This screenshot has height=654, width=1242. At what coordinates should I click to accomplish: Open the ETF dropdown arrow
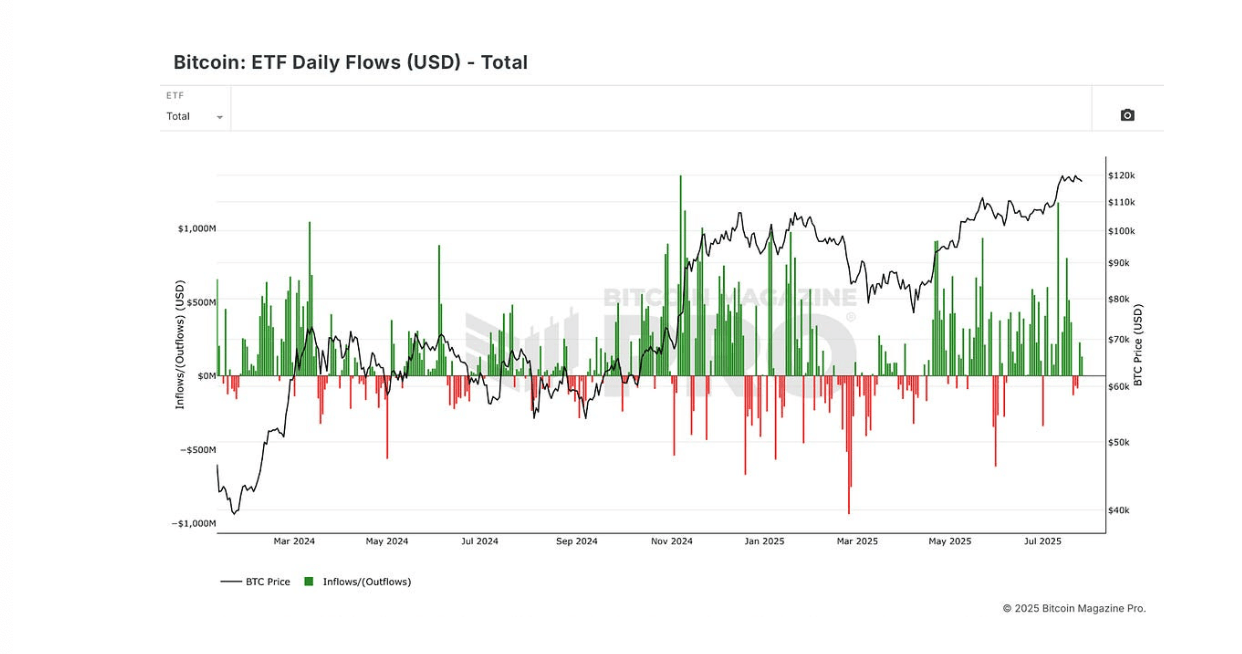220,117
